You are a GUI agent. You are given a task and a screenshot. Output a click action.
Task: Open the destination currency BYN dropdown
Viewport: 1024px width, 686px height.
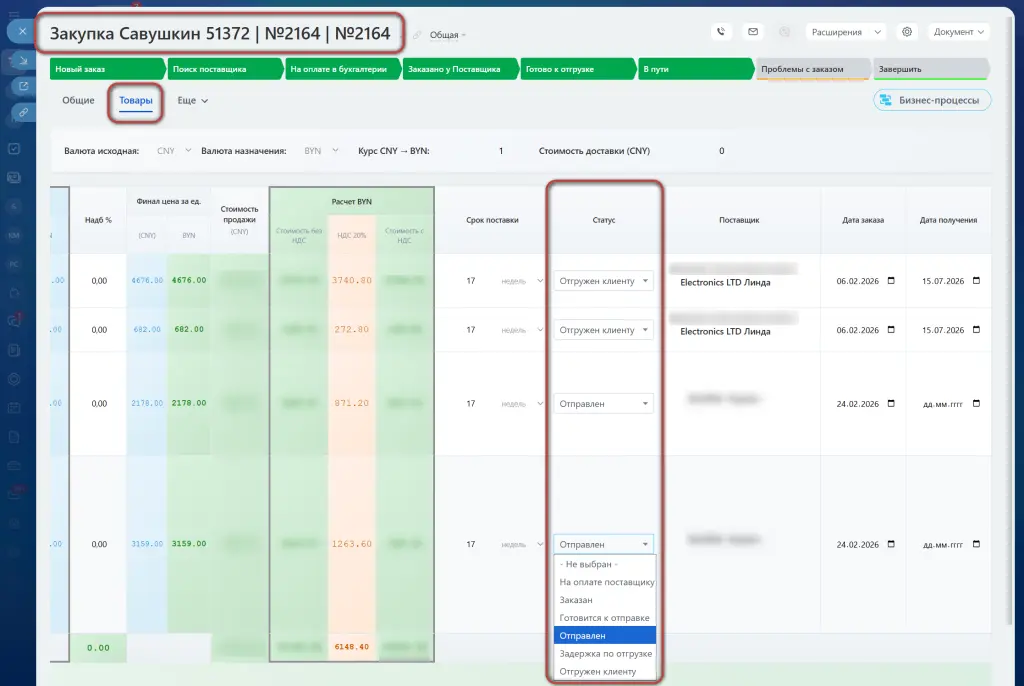(321, 151)
